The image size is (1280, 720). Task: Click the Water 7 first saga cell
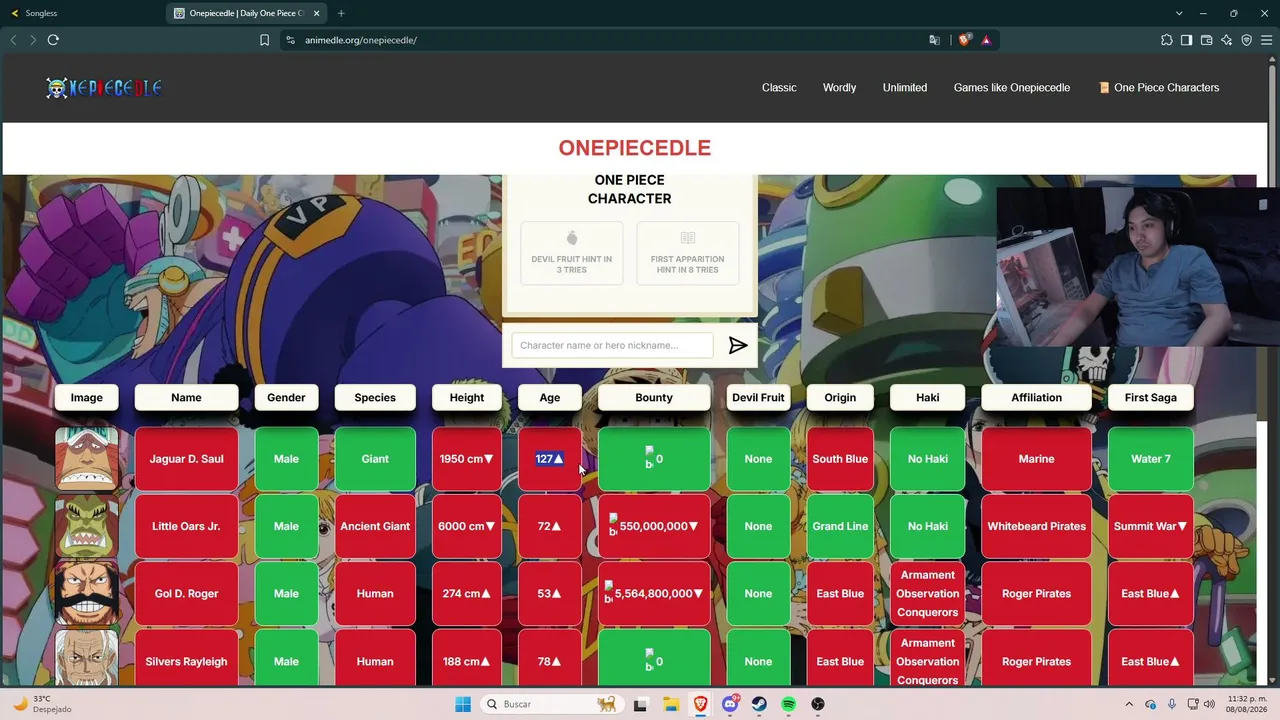click(x=1150, y=459)
